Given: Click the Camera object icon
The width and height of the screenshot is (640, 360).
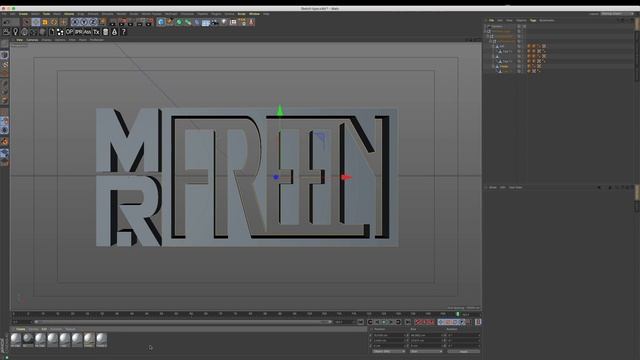Looking at the screenshot, I should [x=215, y=22].
